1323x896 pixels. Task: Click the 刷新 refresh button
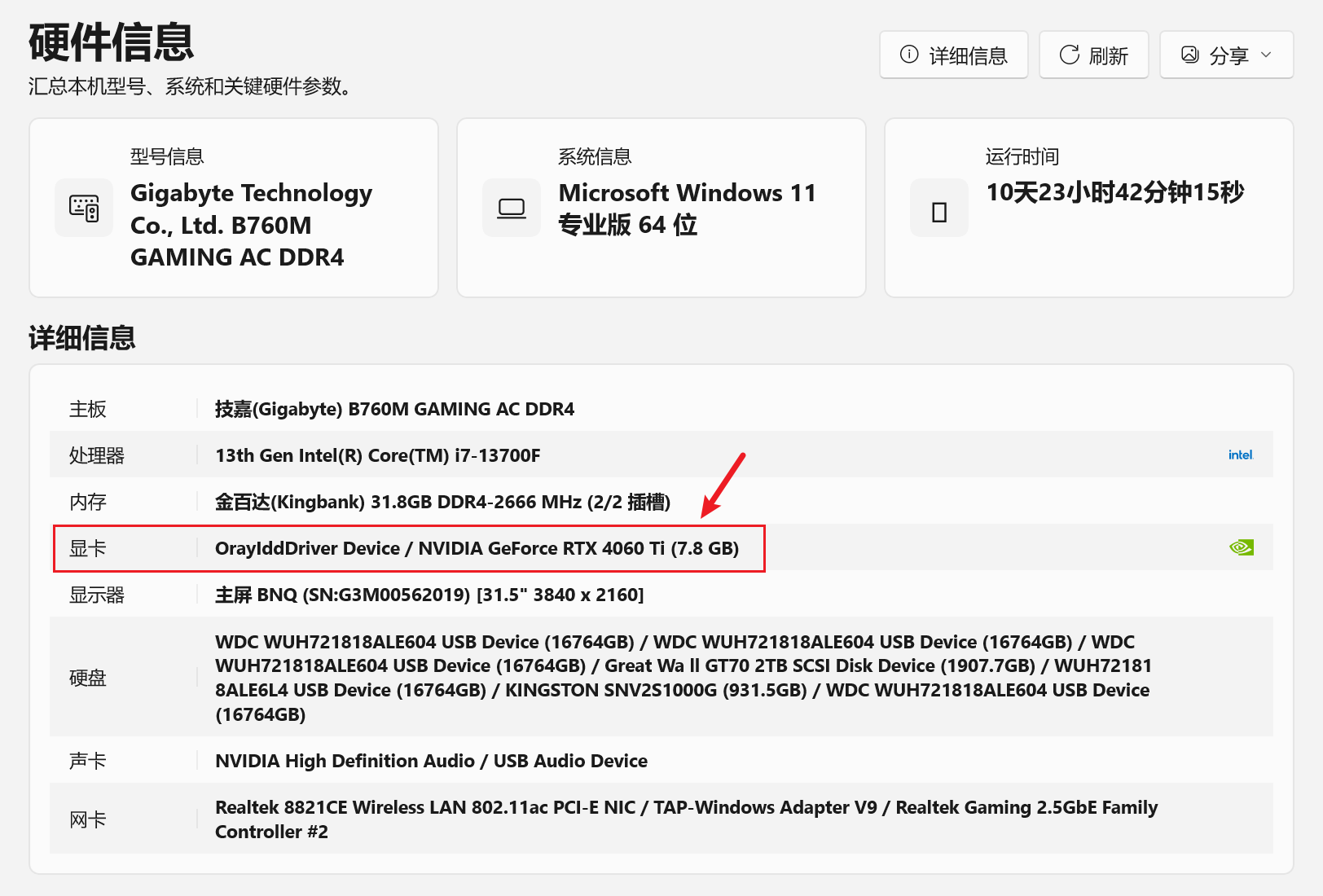(1093, 55)
